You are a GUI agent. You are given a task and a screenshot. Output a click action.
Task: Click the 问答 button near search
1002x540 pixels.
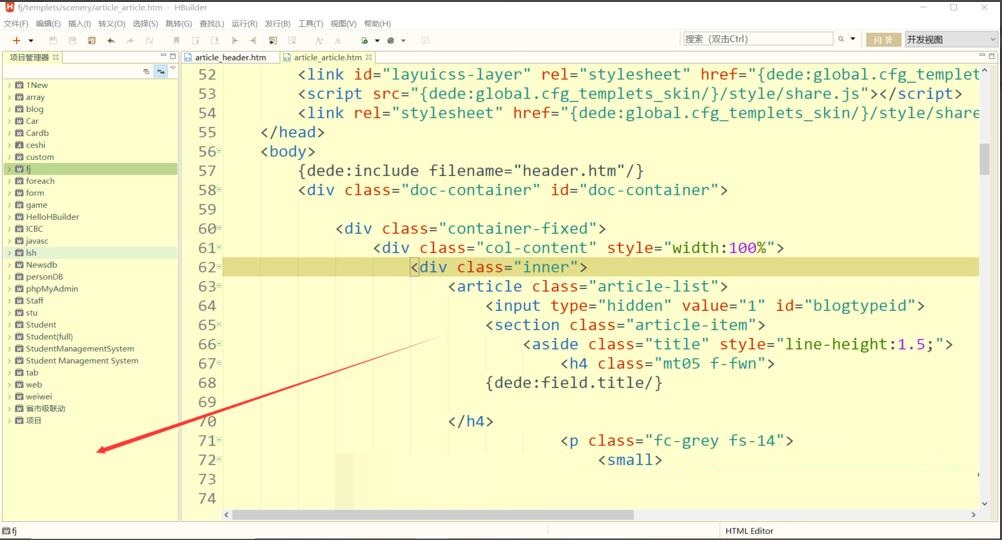pyautogui.click(x=881, y=40)
